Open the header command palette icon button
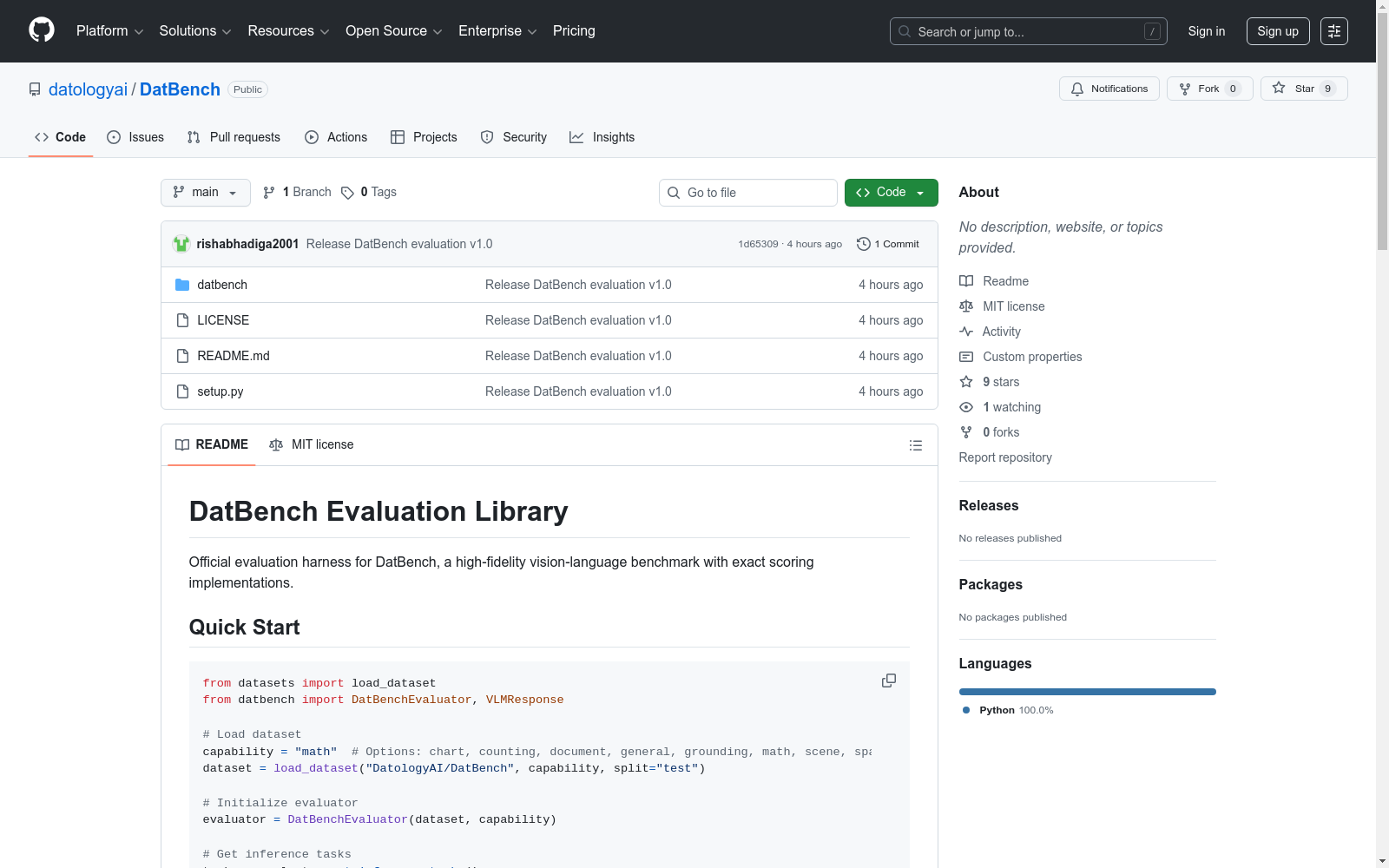 1334,31
